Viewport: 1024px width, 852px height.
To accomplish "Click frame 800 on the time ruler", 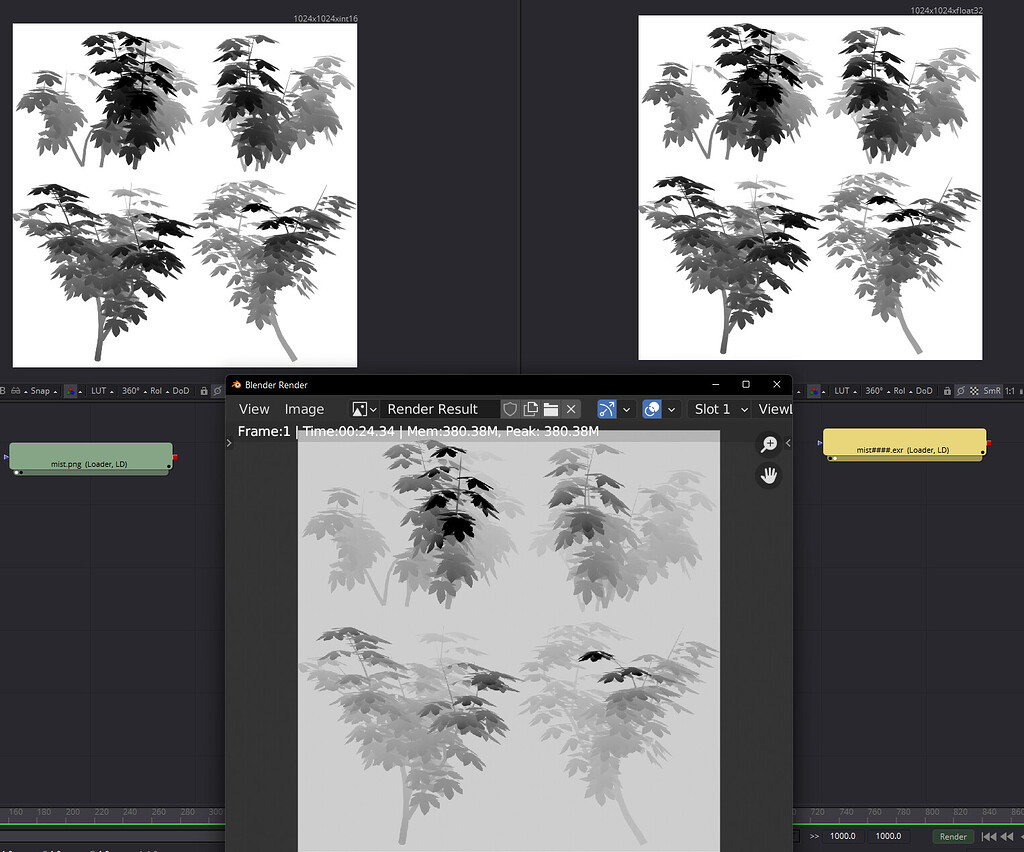I will pyautogui.click(x=932, y=812).
